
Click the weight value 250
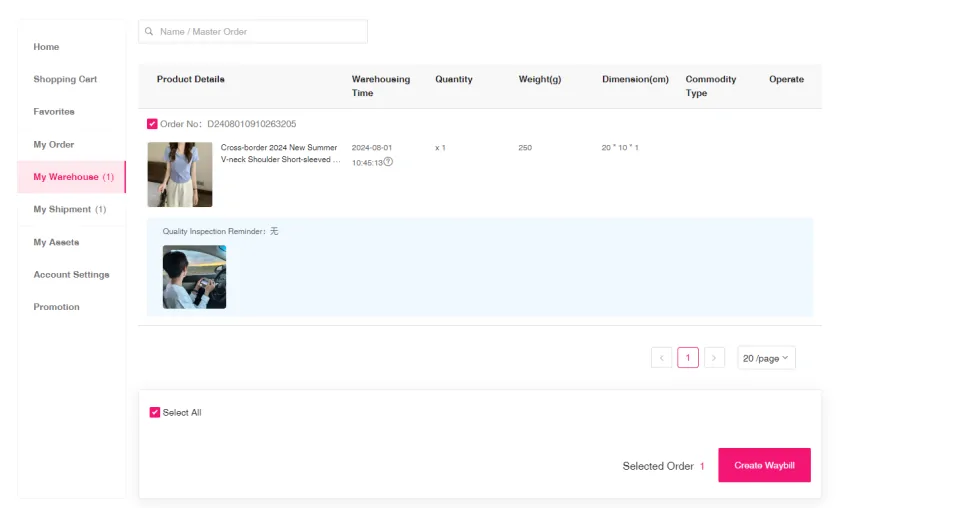click(525, 148)
